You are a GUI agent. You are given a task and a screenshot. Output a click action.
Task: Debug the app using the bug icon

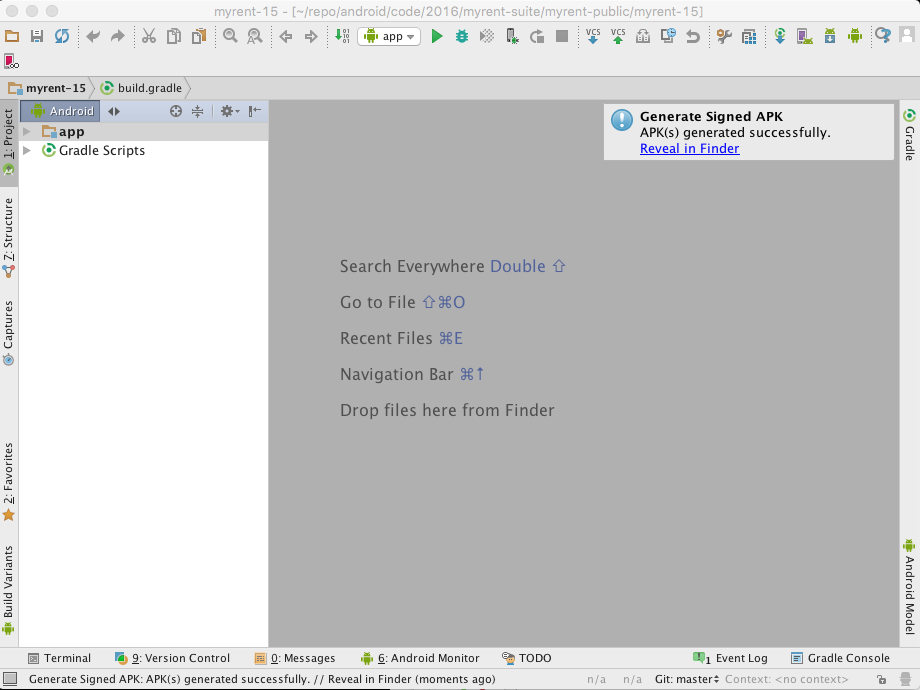[x=461, y=36]
